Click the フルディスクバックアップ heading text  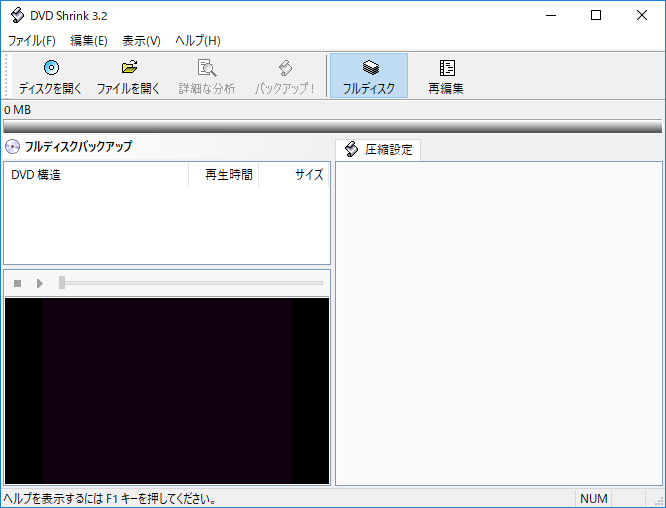click(79, 147)
